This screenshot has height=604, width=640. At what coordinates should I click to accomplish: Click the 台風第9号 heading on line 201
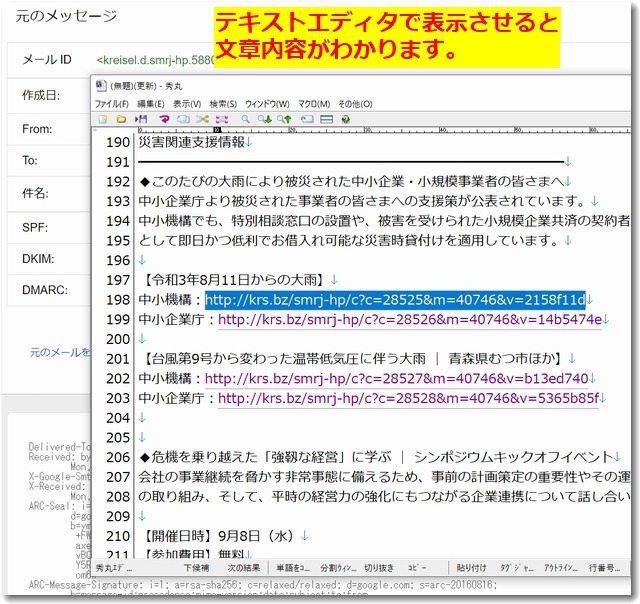click(351, 359)
